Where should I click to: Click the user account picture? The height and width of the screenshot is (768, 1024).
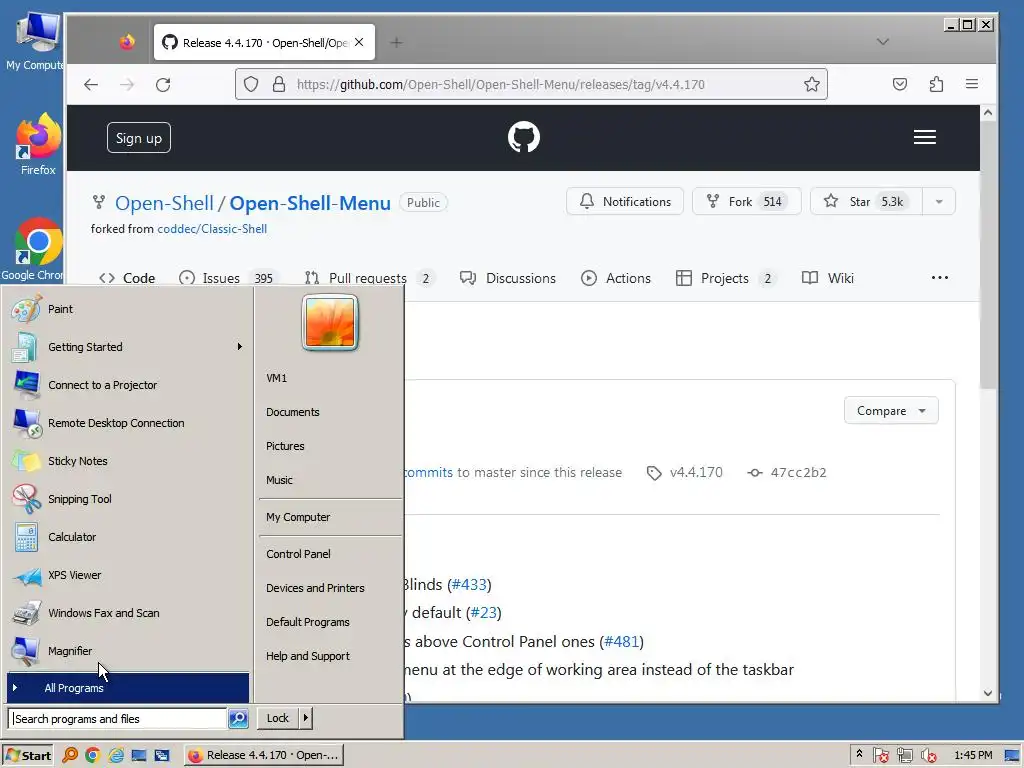(330, 323)
